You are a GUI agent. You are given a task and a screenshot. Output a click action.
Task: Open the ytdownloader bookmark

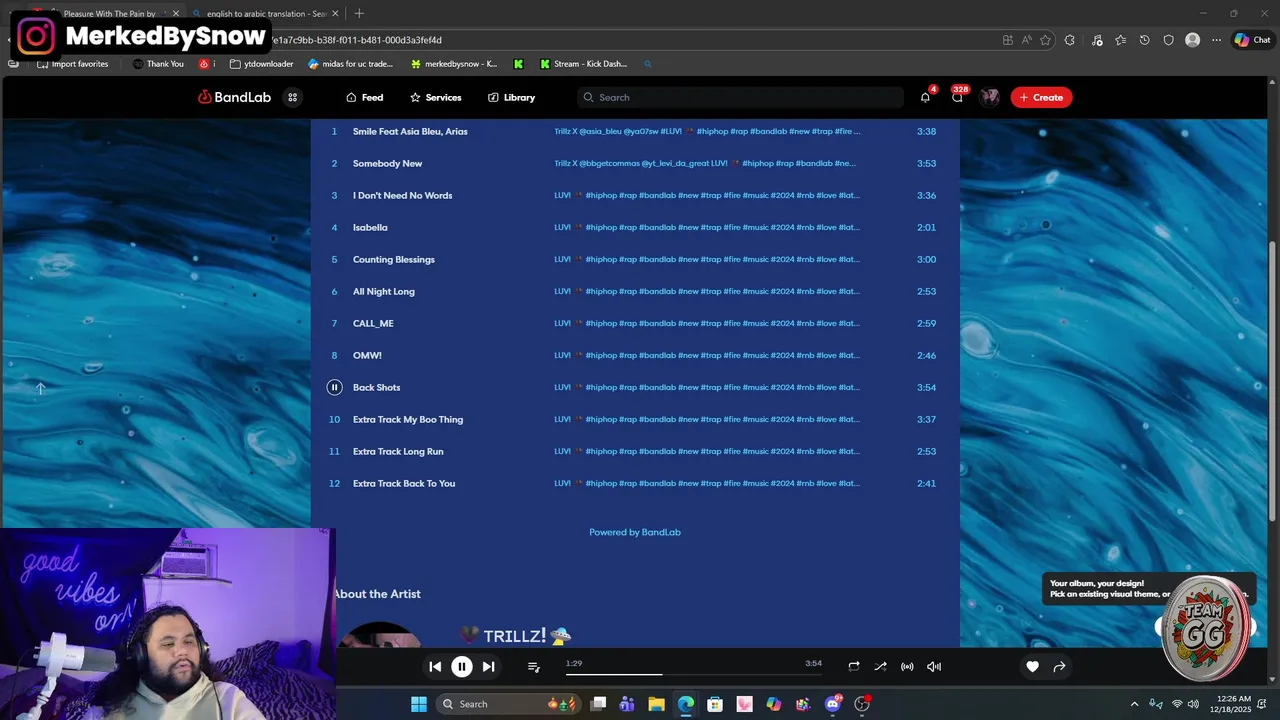[261, 64]
